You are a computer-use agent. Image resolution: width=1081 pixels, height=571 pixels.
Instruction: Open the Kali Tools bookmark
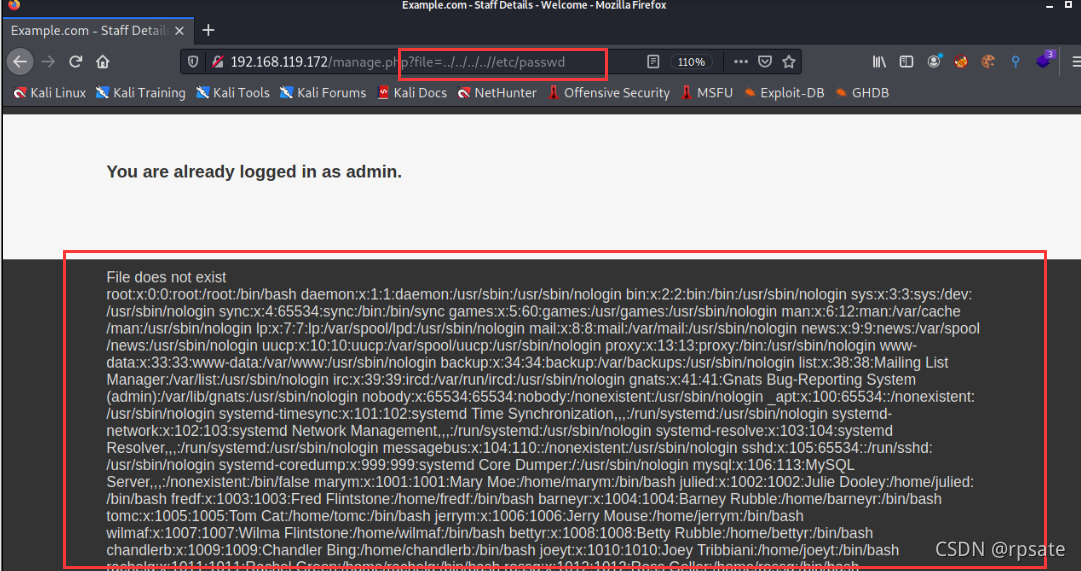click(233, 92)
